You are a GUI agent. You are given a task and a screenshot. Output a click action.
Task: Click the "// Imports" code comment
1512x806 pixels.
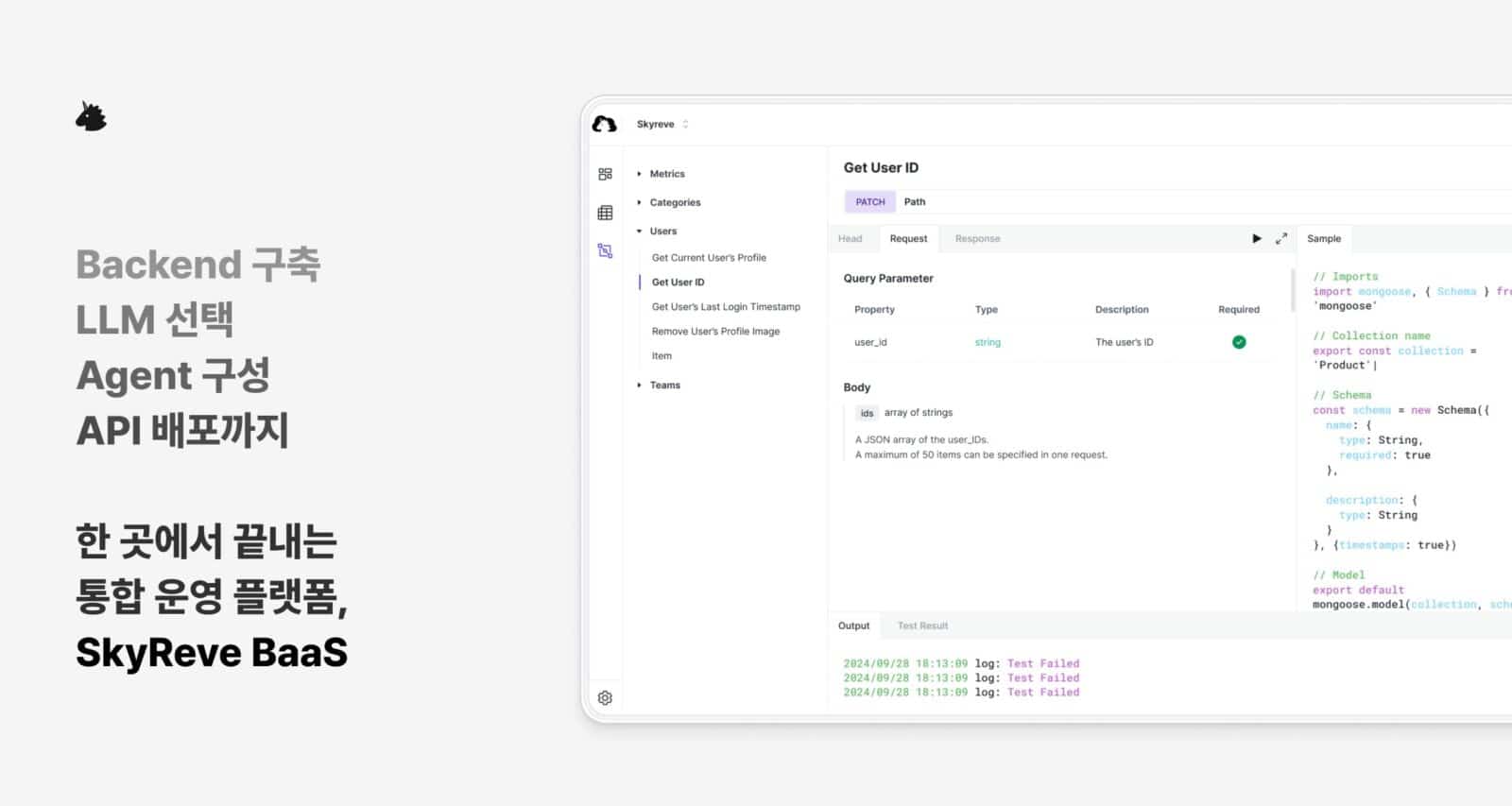[1345, 276]
